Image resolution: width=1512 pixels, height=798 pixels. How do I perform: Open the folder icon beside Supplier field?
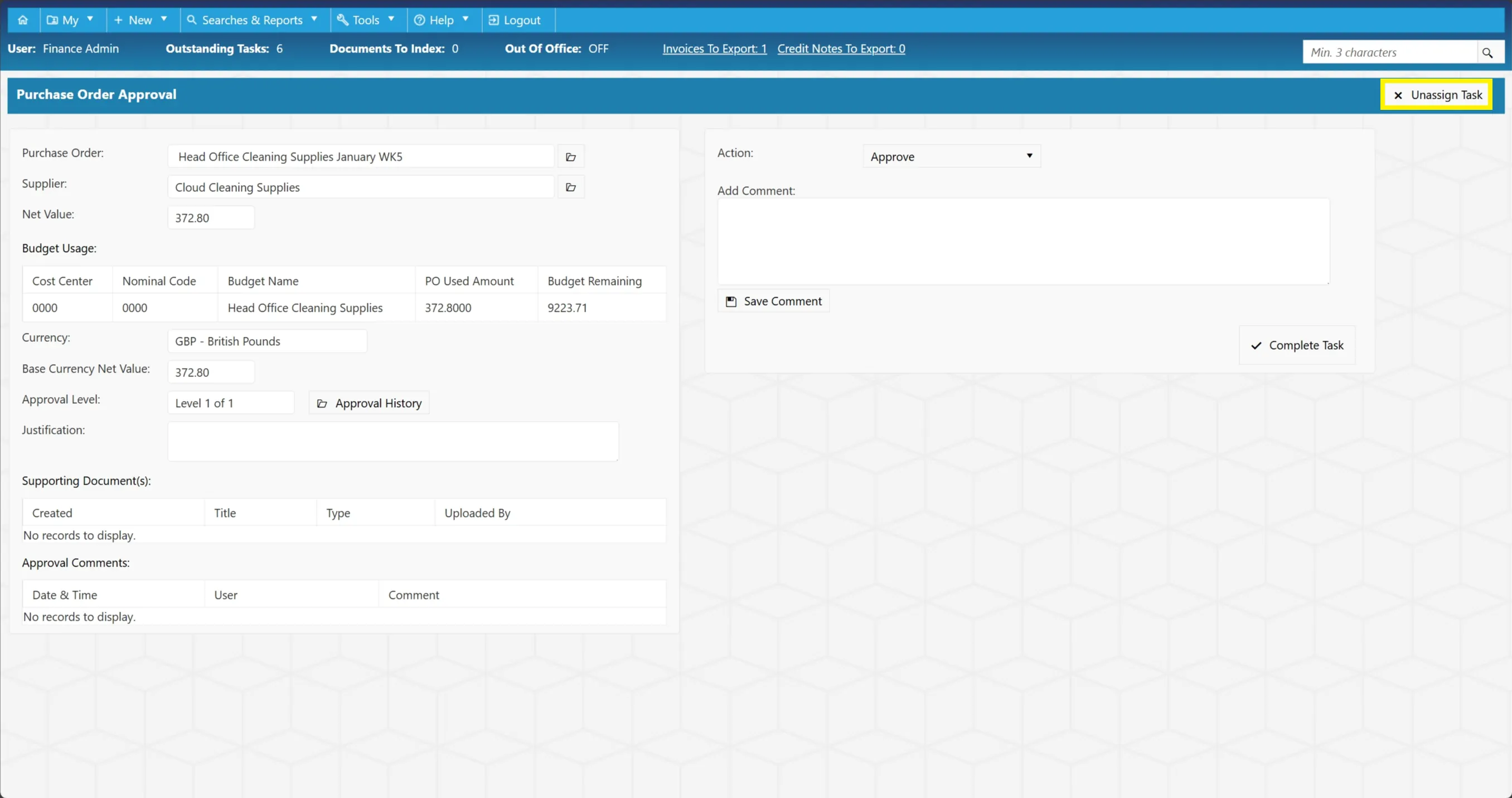(570, 187)
